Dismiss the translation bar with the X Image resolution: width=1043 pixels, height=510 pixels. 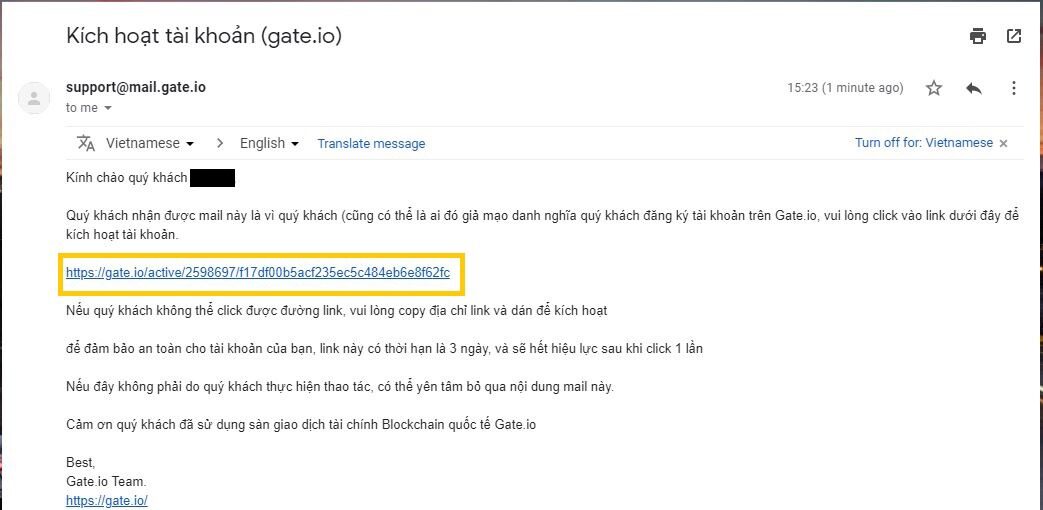pyautogui.click(x=1003, y=143)
